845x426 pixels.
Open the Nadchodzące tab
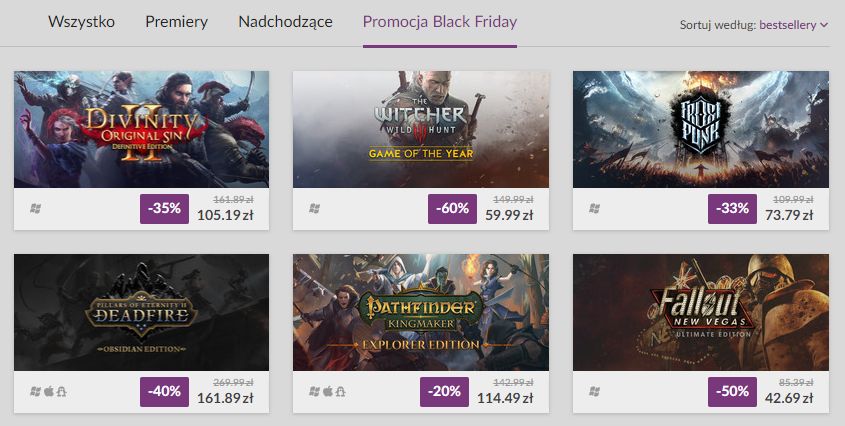[x=285, y=21]
